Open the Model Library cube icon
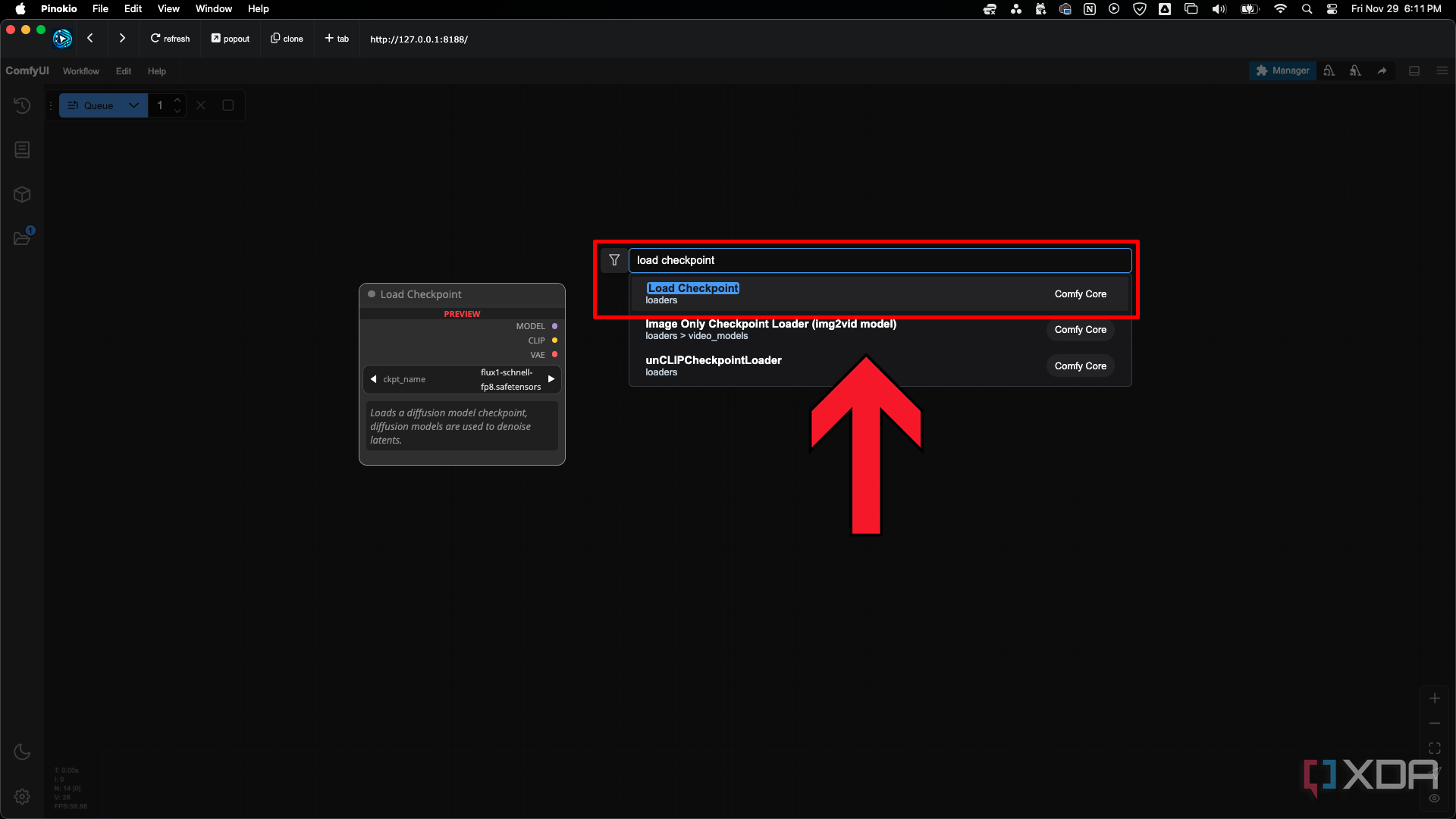The width and height of the screenshot is (1456, 819). (22, 194)
